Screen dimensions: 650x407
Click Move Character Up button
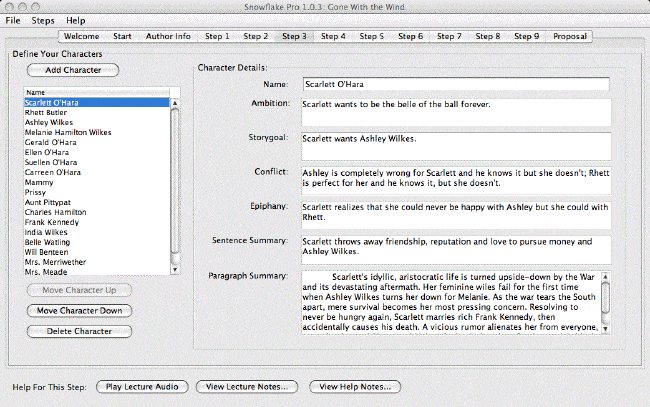(79, 290)
